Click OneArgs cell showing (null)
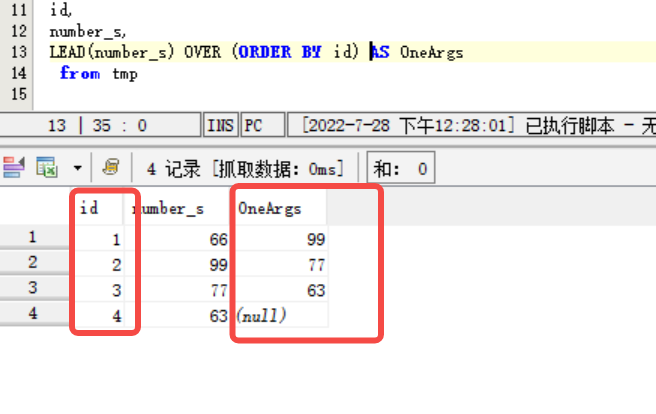Image resolution: width=656 pixels, height=414 pixels. 282,315
